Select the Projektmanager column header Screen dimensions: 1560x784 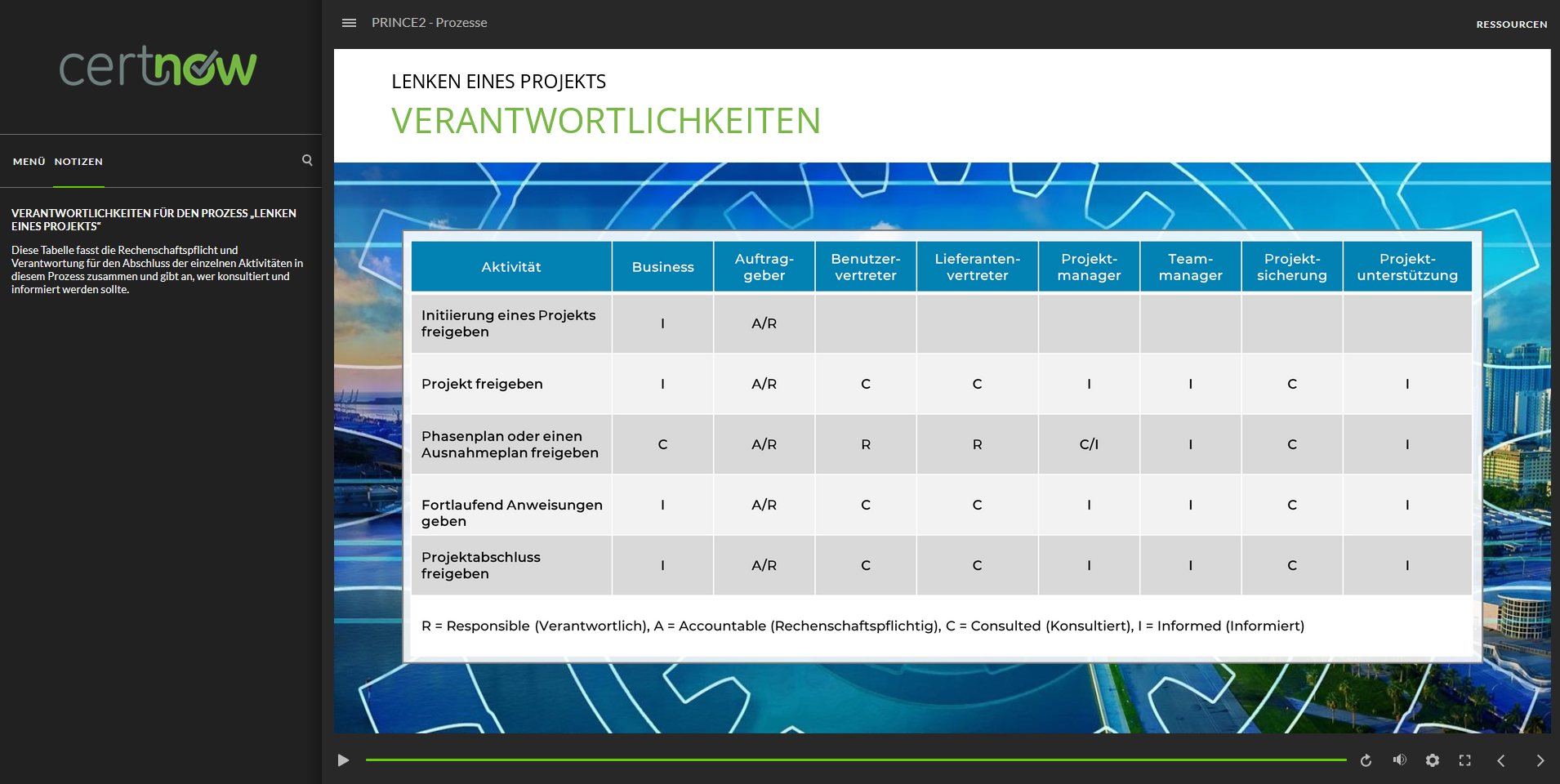point(1089,267)
